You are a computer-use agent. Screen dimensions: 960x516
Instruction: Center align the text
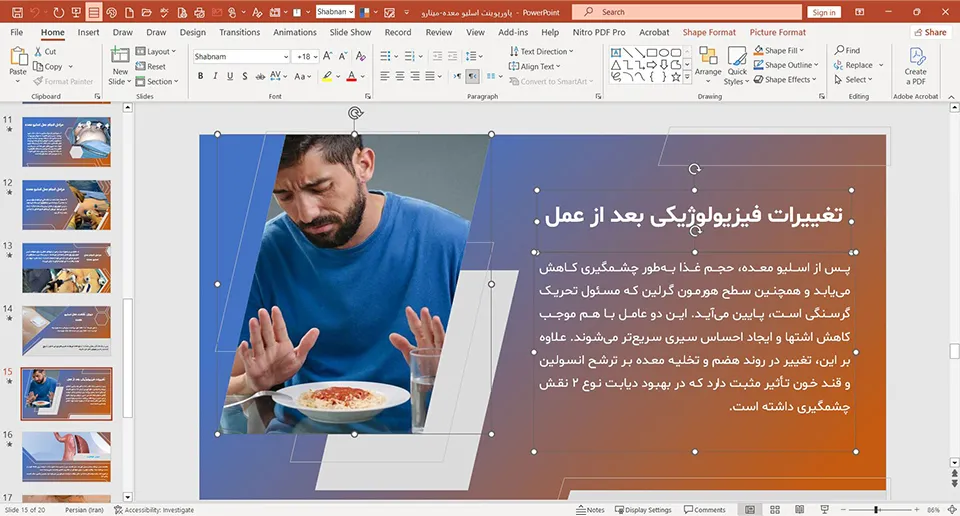[400, 76]
